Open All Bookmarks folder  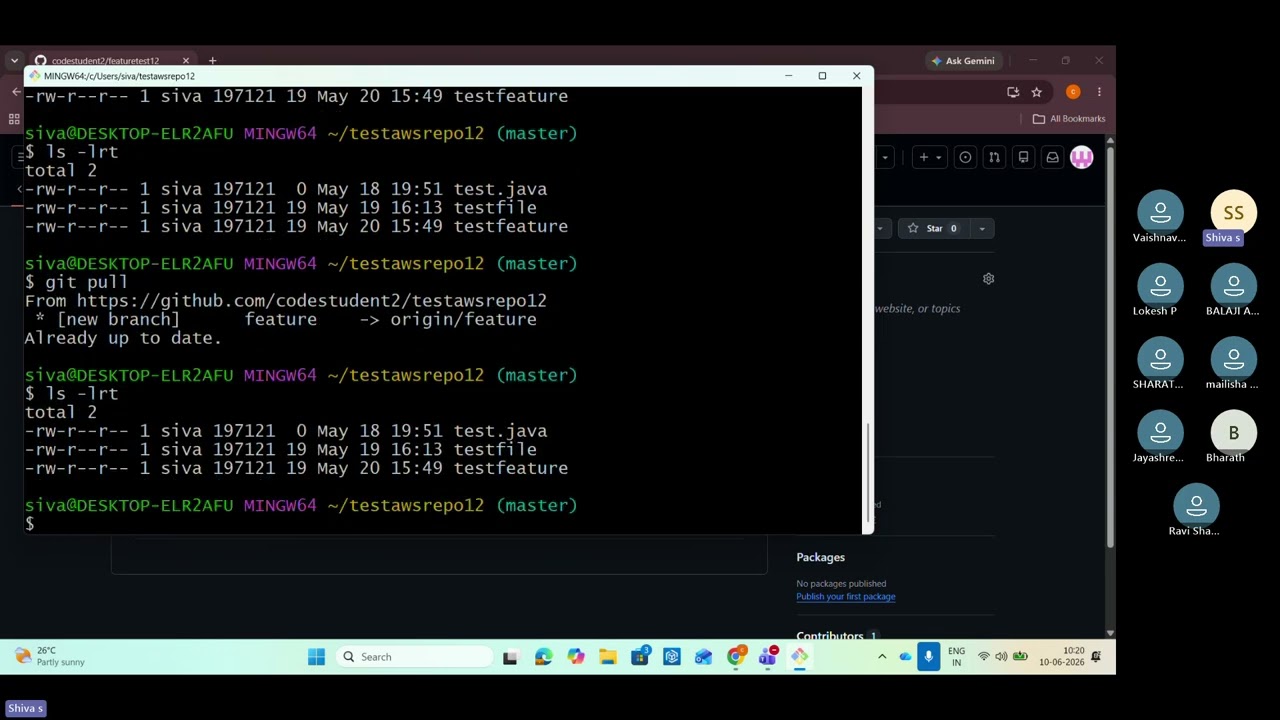(x=1069, y=118)
